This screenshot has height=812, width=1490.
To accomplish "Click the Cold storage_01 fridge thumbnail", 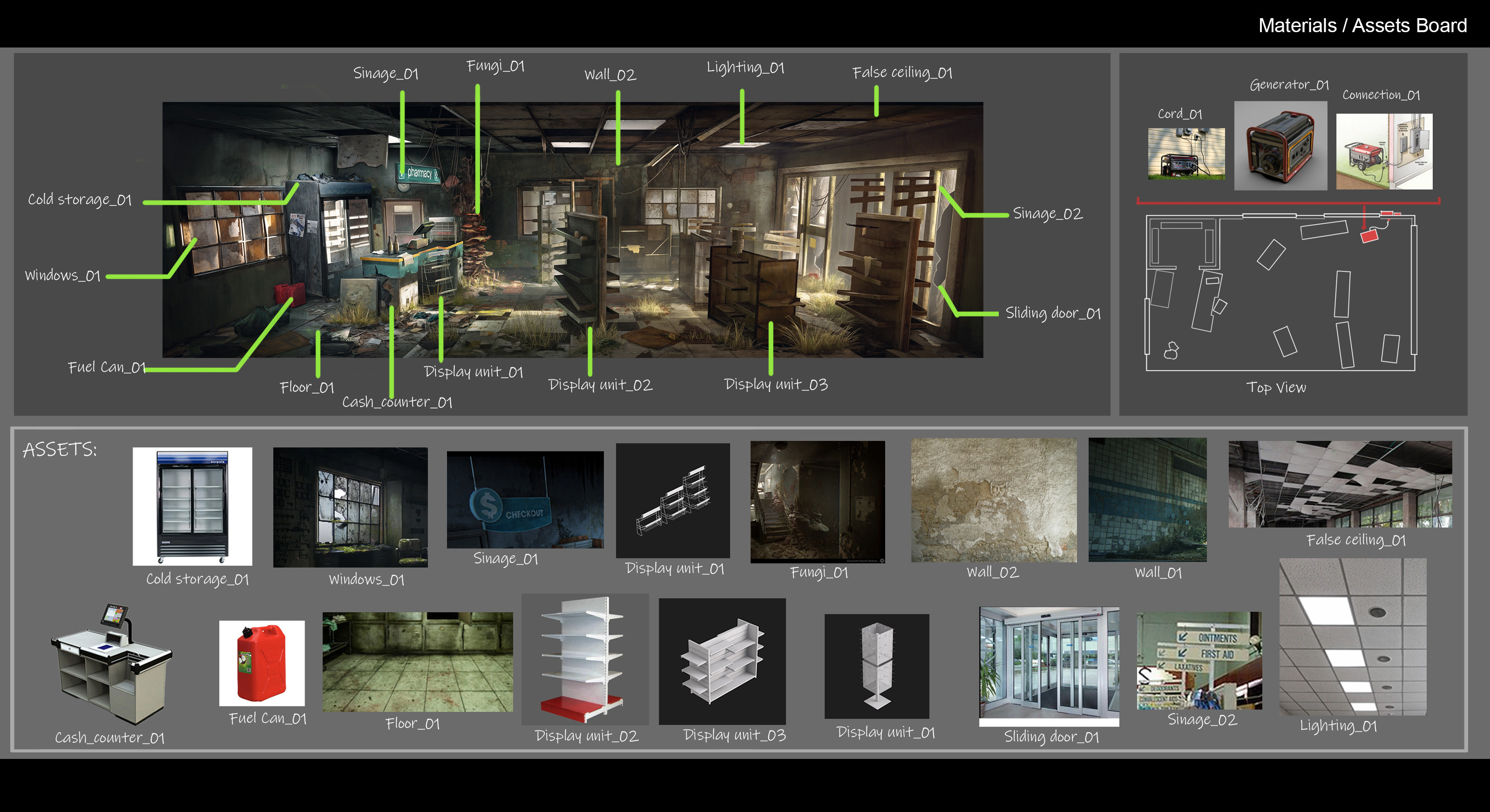I will [x=192, y=506].
